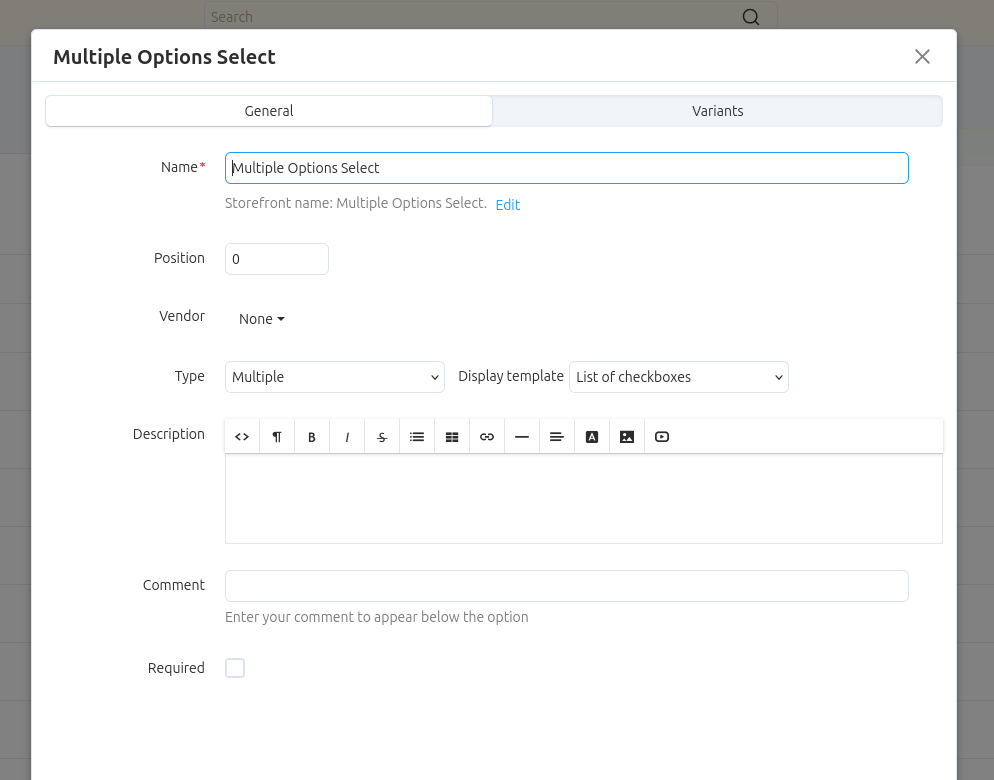
Task: Open text alignment options in editor
Action: pos(557,436)
